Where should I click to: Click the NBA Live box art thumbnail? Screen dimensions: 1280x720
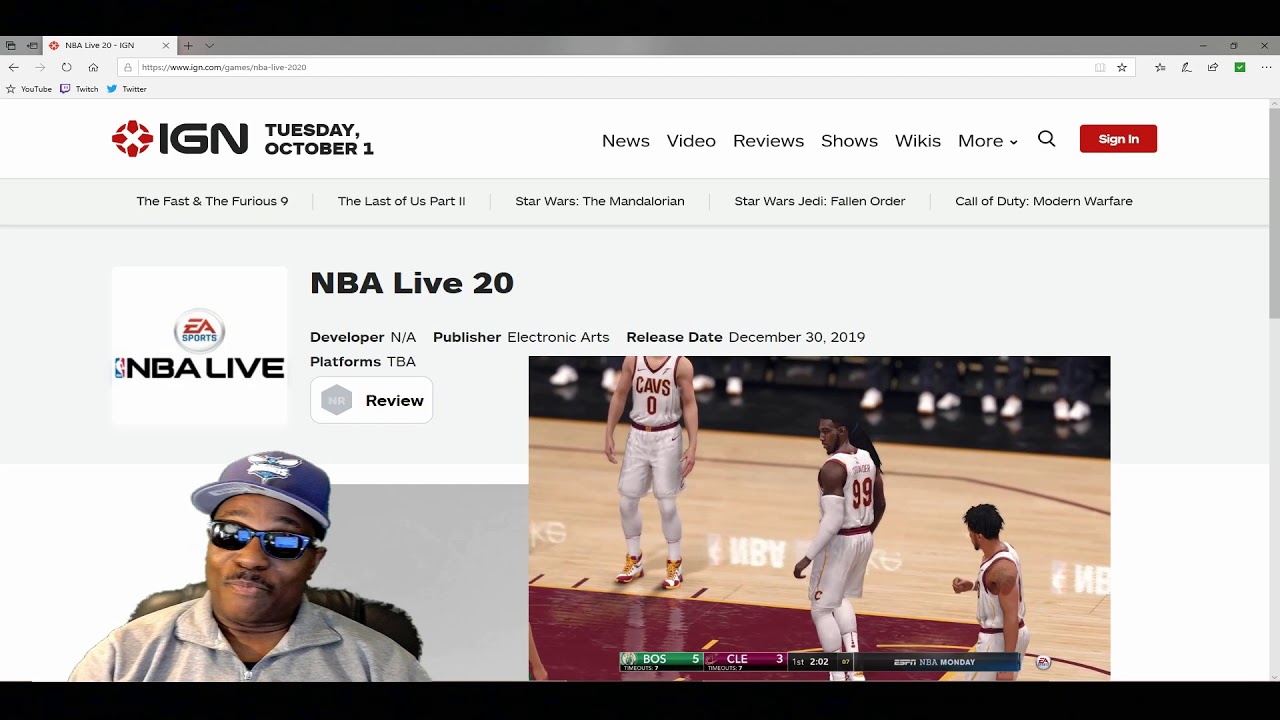click(199, 346)
